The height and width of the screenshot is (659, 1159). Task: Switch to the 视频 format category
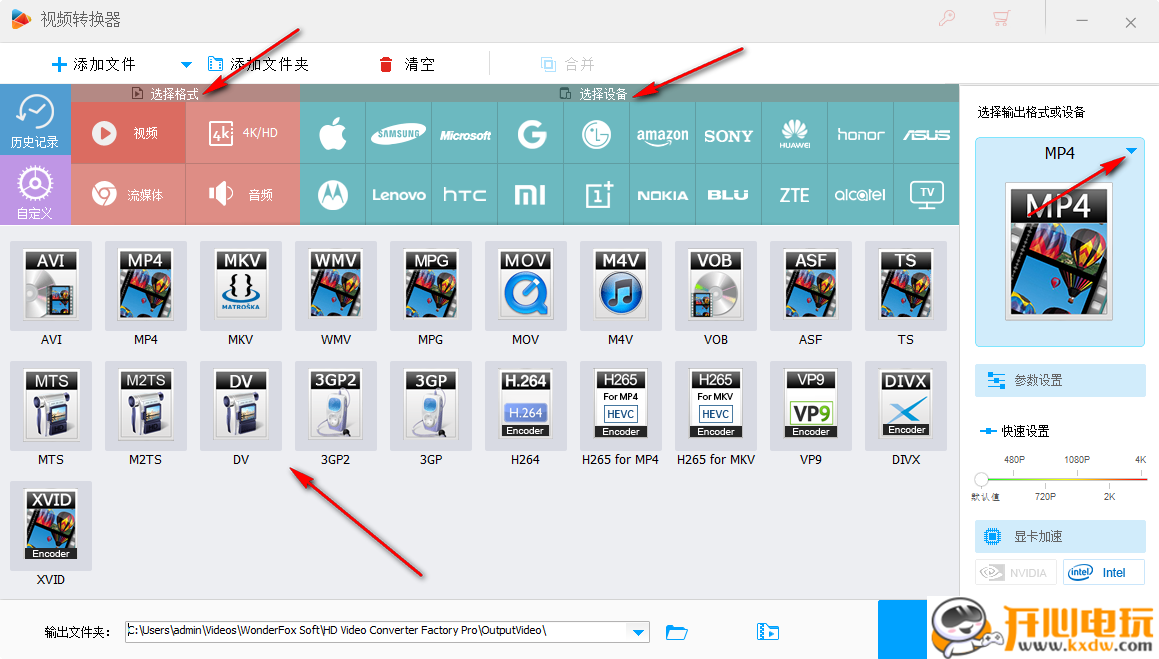click(x=128, y=133)
